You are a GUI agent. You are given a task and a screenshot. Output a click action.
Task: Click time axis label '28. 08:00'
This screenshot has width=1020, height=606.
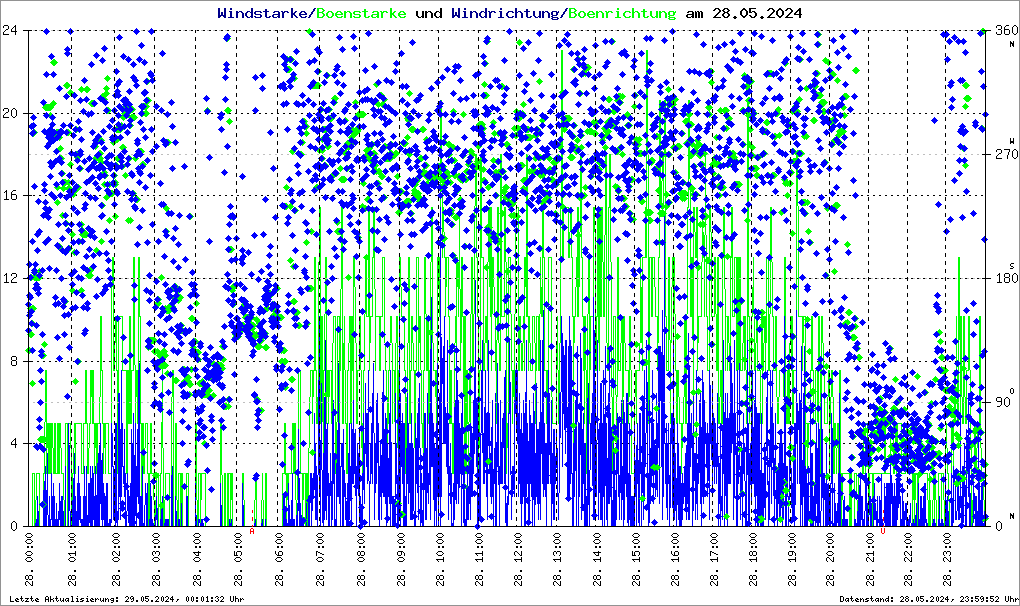pyautogui.click(x=360, y=559)
